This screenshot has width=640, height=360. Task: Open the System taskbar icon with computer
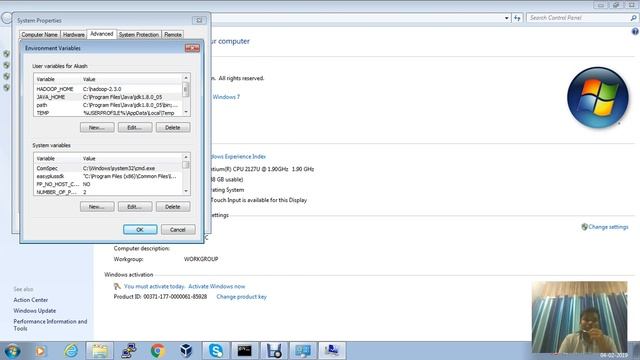[x=332, y=351]
